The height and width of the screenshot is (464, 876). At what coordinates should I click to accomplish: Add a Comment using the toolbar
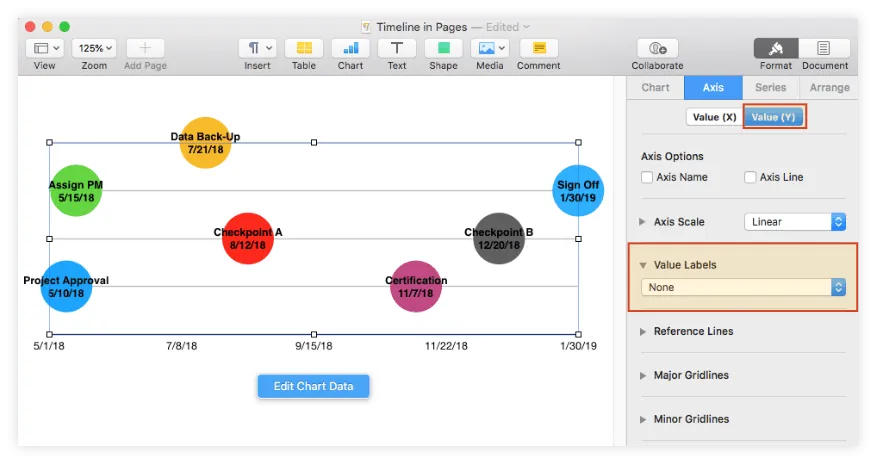[538, 48]
